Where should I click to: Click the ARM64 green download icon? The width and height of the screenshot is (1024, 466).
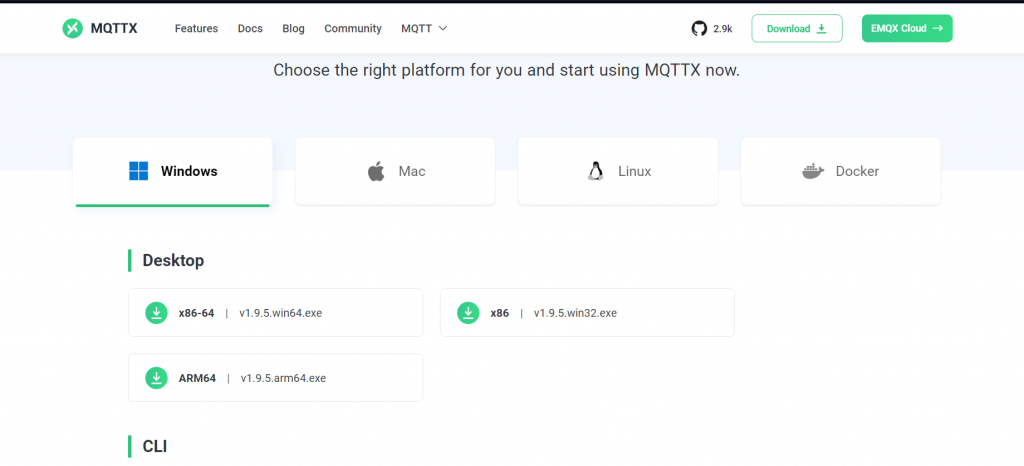click(x=156, y=377)
